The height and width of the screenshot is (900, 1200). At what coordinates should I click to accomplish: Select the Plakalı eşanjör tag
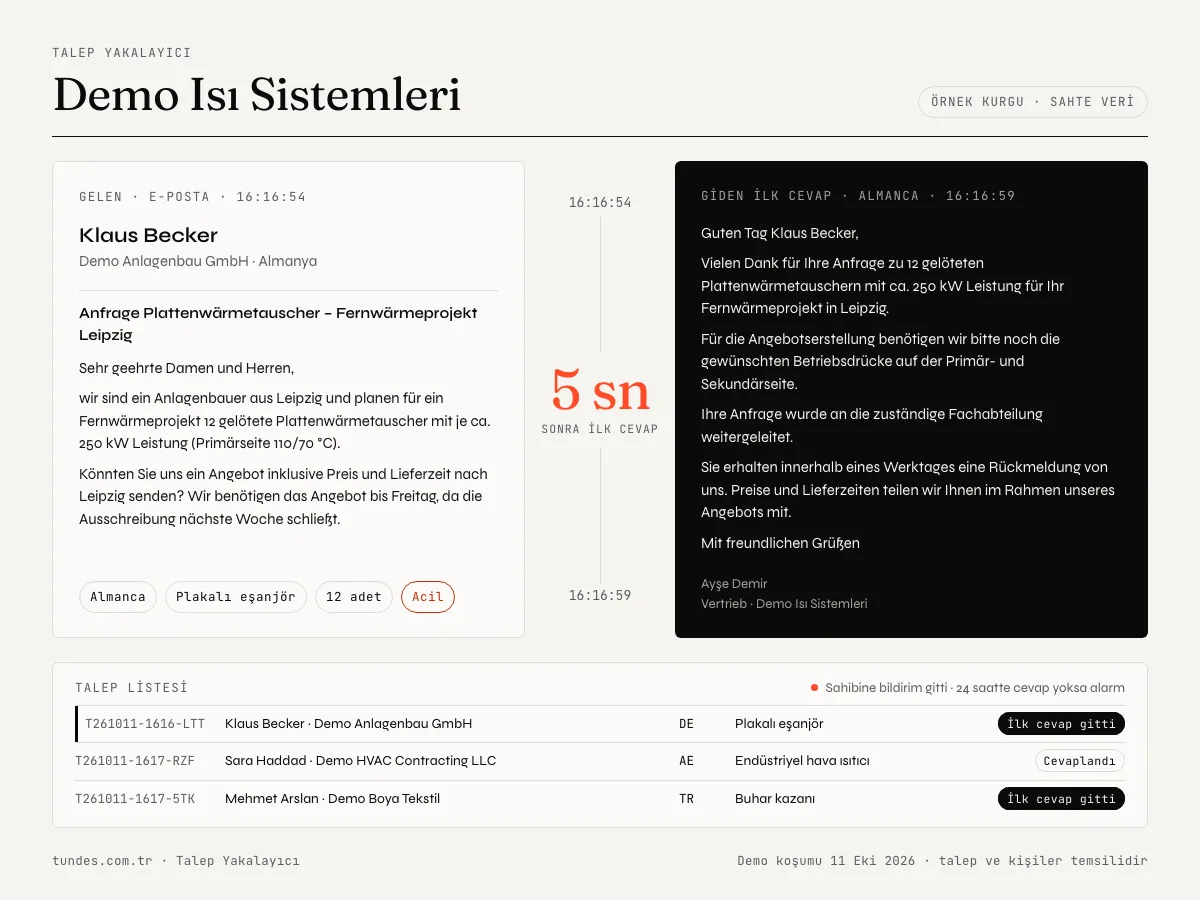(x=236, y=597)
